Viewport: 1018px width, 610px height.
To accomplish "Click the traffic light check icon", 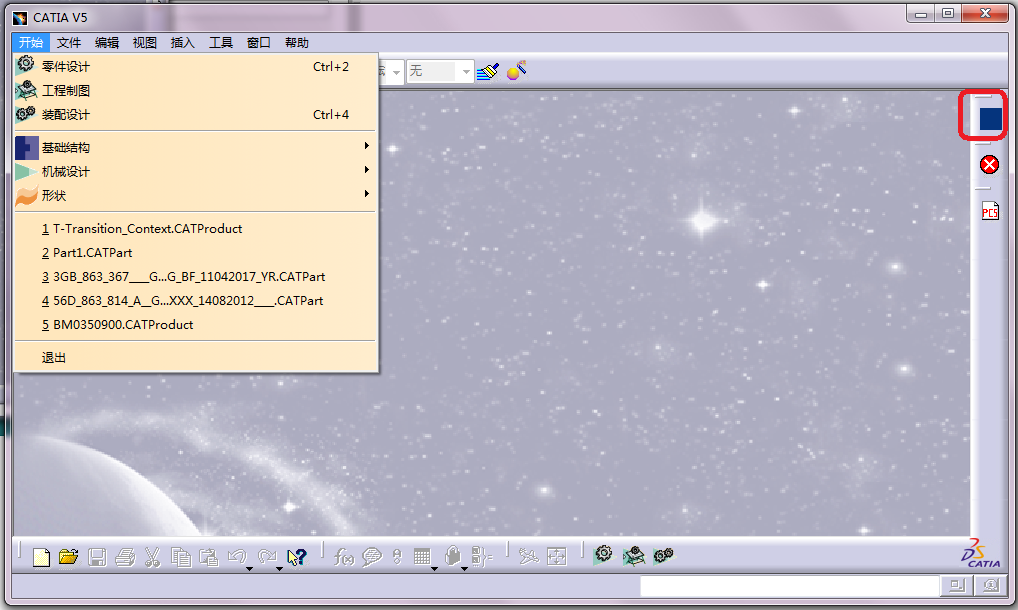I will pos(397,557).
